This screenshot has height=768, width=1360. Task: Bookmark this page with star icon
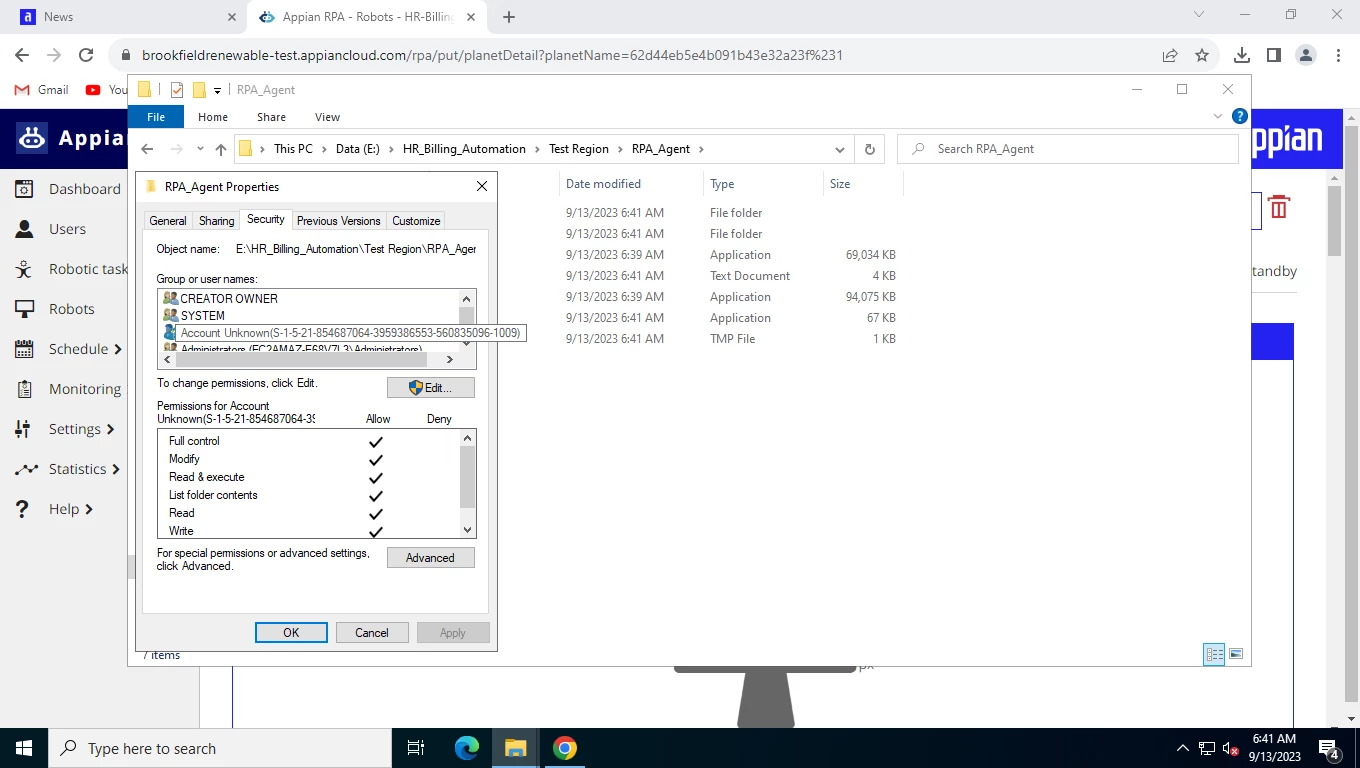click(1202, 55)
